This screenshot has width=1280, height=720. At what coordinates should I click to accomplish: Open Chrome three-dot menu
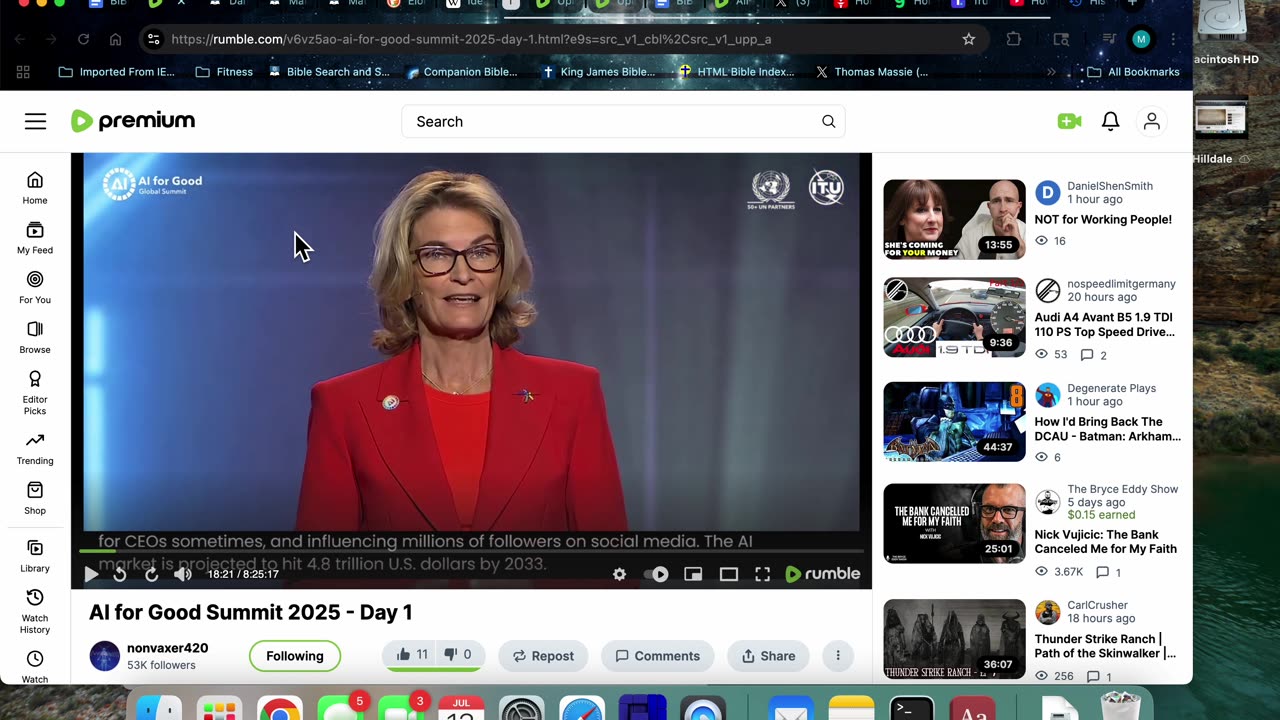click(x=1173, y=39)
